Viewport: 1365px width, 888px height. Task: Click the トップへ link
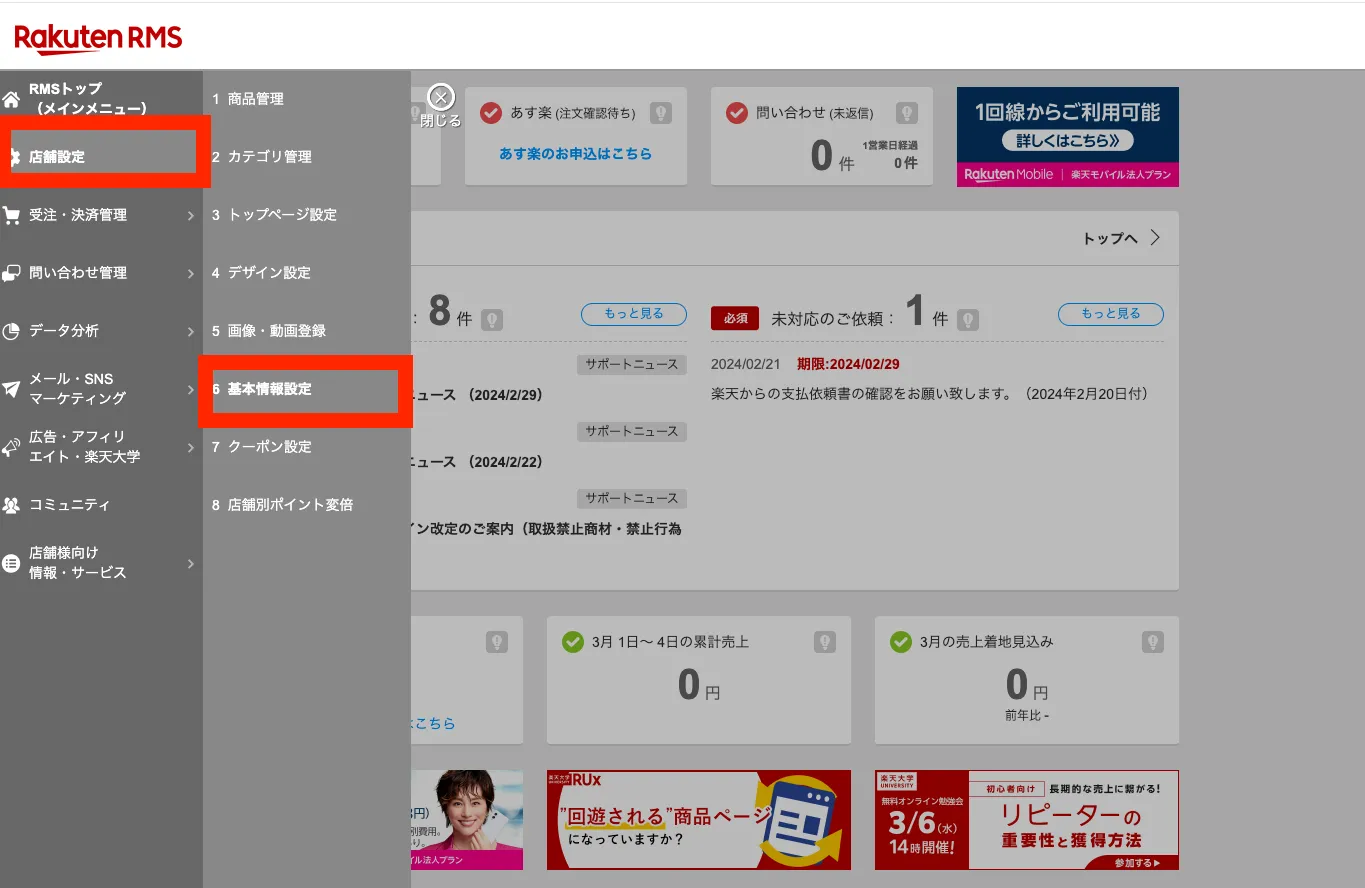point(1122,238)
